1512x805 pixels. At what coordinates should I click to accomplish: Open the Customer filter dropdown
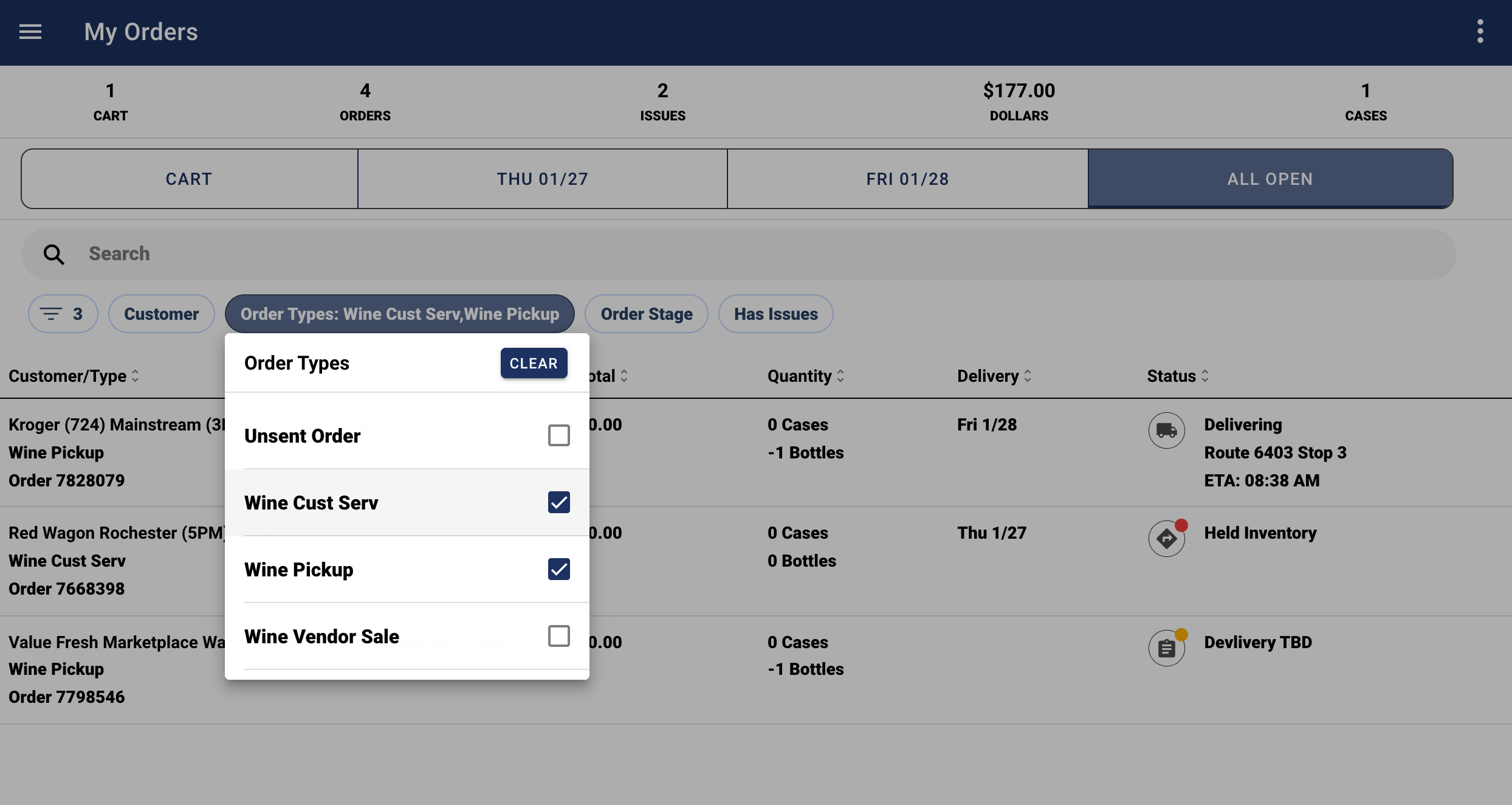[x=161, y=314]
